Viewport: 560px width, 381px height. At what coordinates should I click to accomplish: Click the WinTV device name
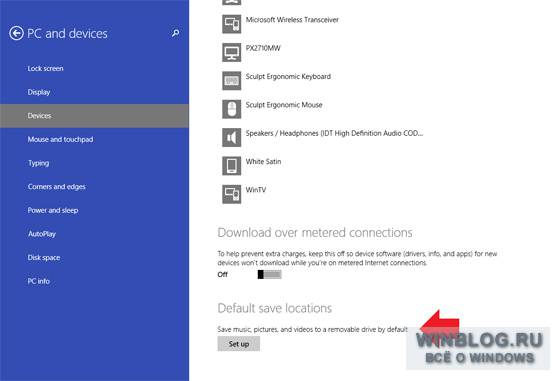(x=256, y=190)
